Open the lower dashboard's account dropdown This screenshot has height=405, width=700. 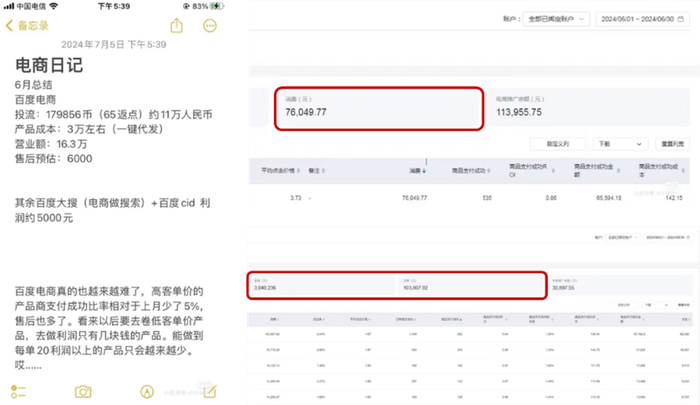[623, 237]
